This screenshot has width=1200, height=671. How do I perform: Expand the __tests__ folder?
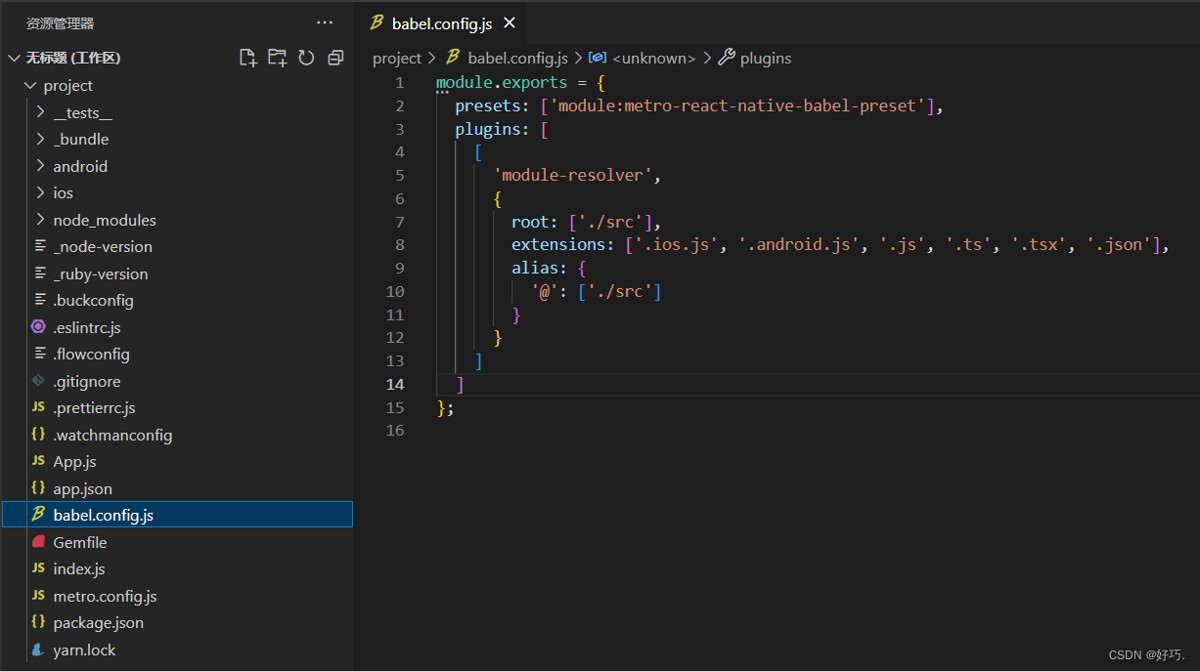pos(82,112)
